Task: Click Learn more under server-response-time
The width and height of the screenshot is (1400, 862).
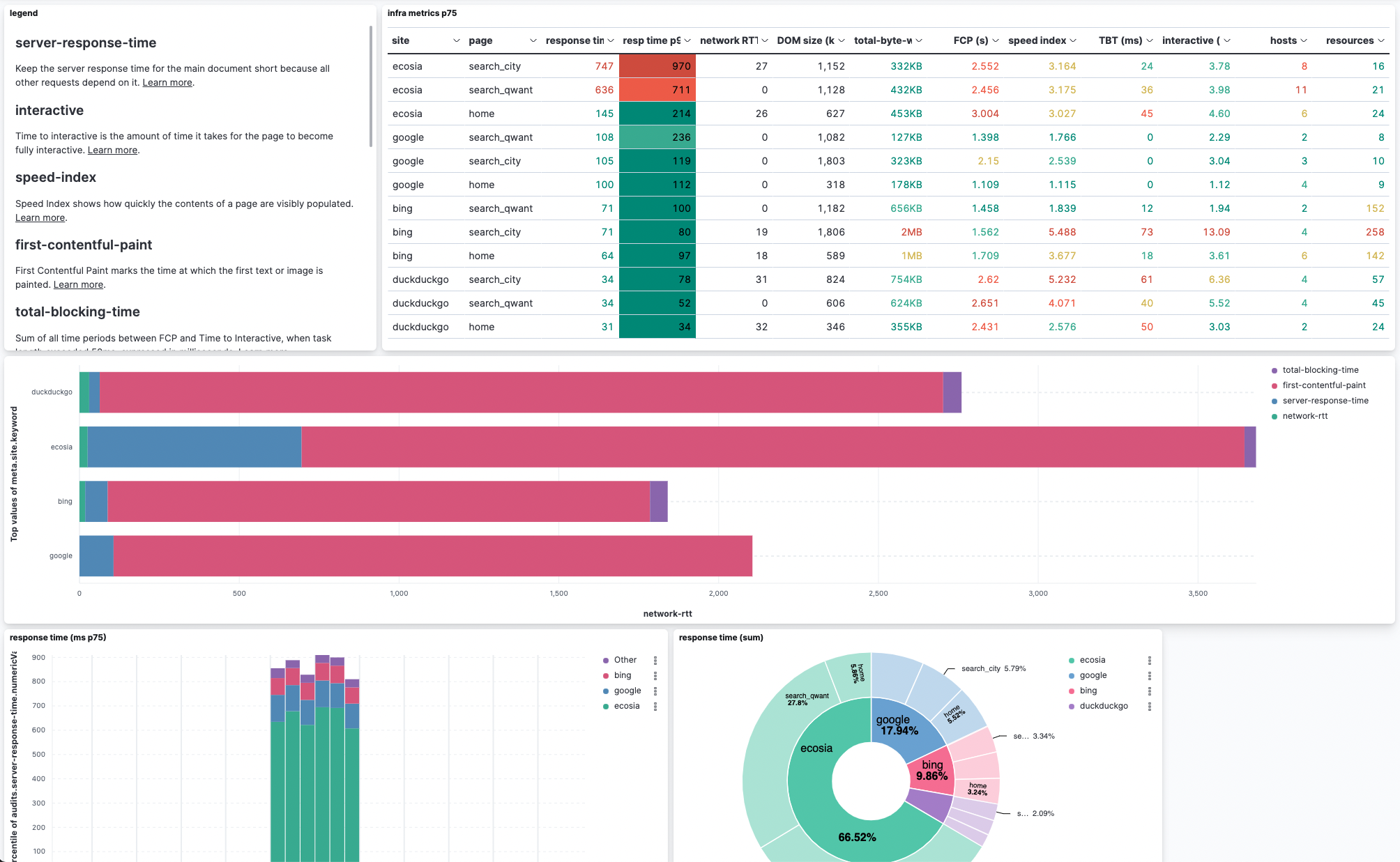Action: click(x=167, y=82)
